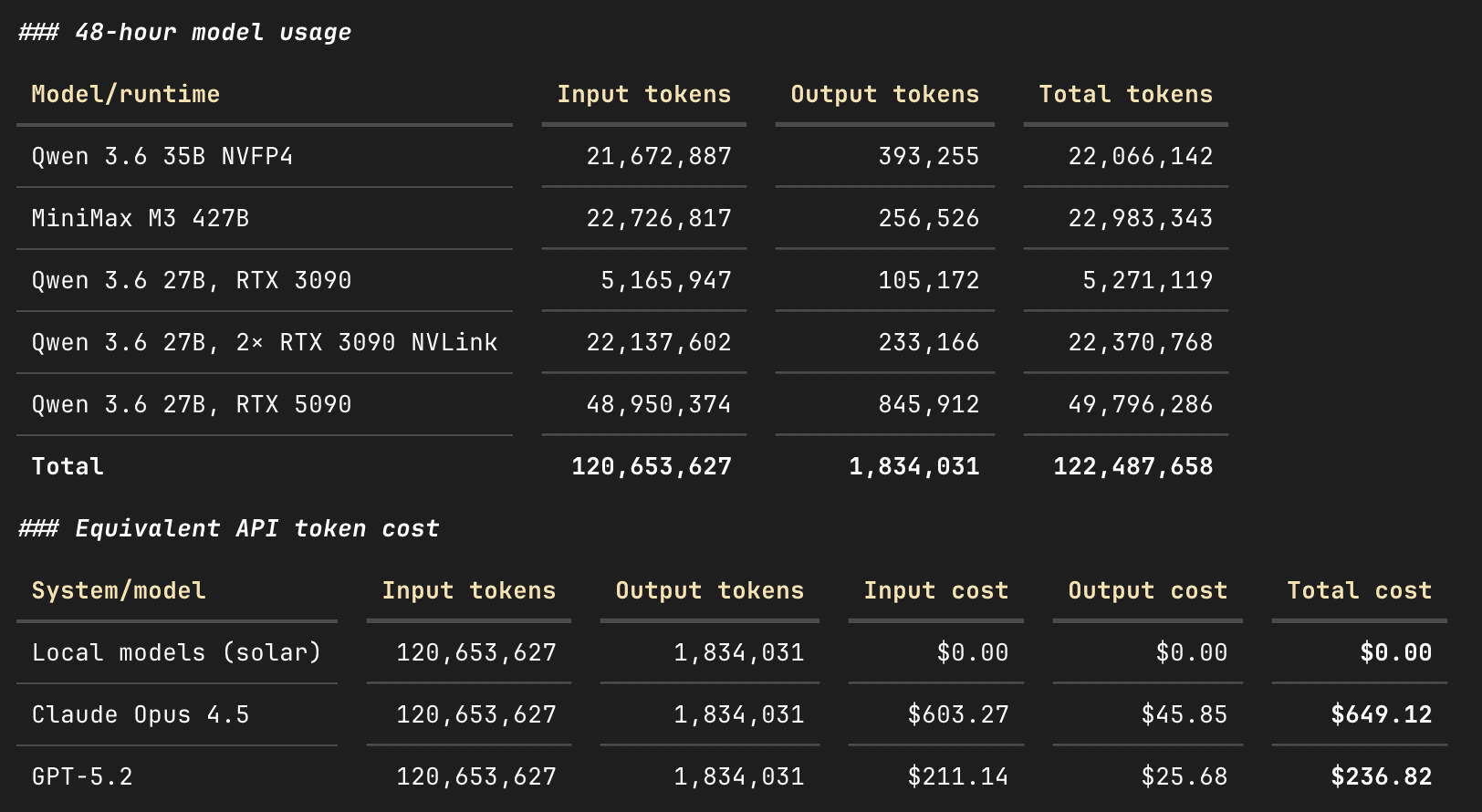
Task: Click output token value 233,166
Action: tap(929, 342)
